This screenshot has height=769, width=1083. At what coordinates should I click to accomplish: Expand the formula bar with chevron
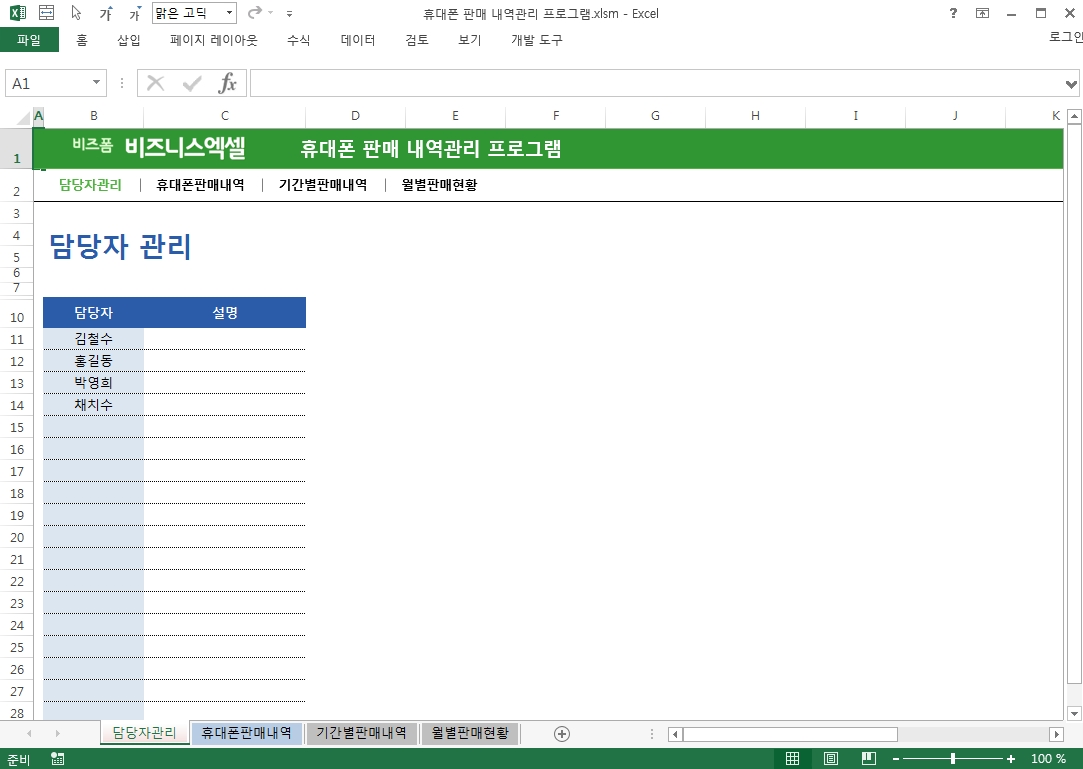(x=1071, y=84)
